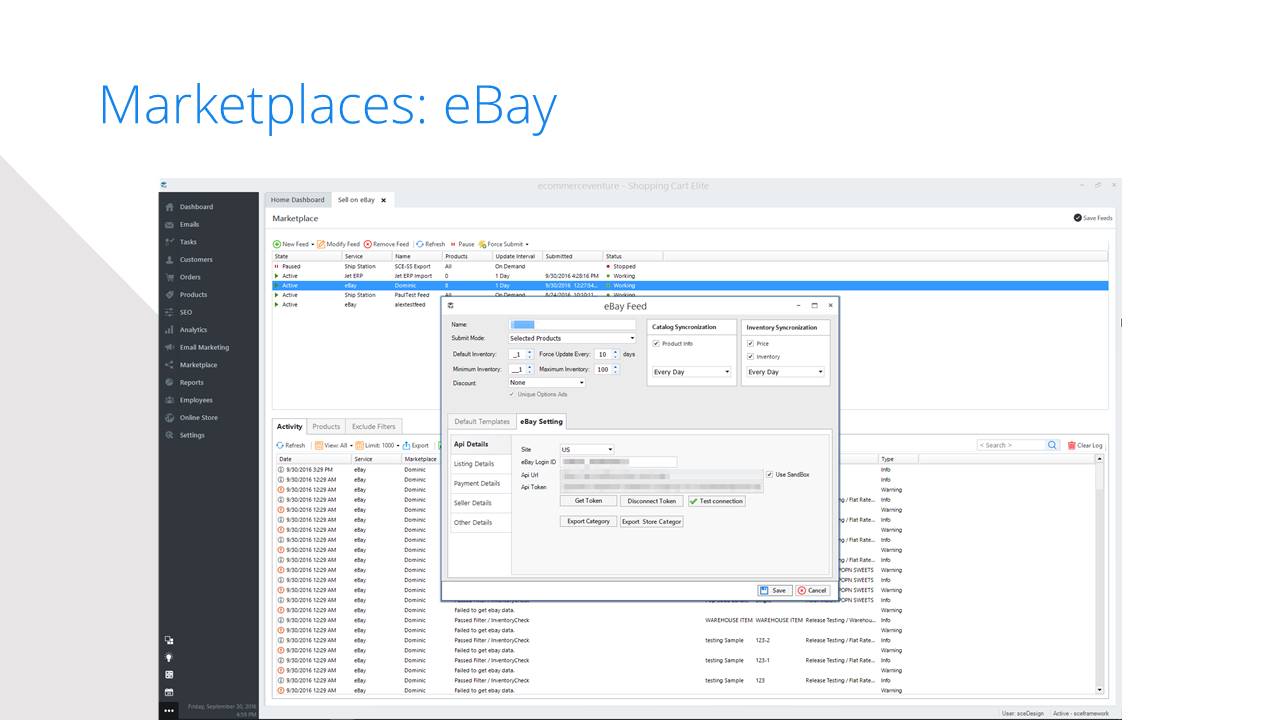Switch to the Products tab

tap(326, 427)
